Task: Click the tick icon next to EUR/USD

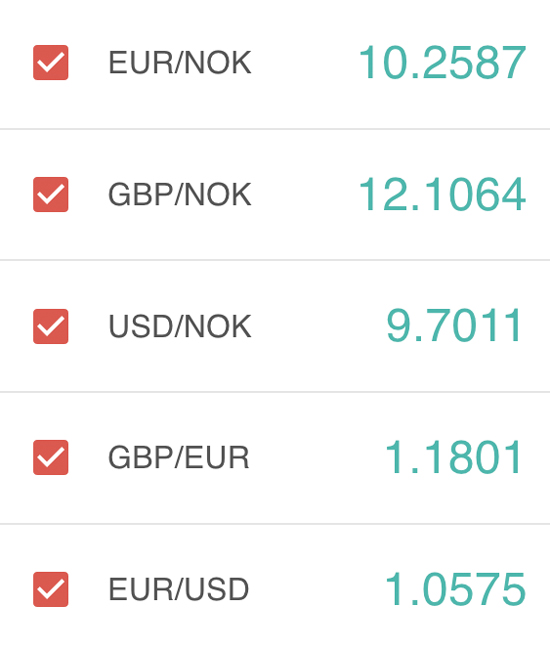Action: [x=51, y=589]
